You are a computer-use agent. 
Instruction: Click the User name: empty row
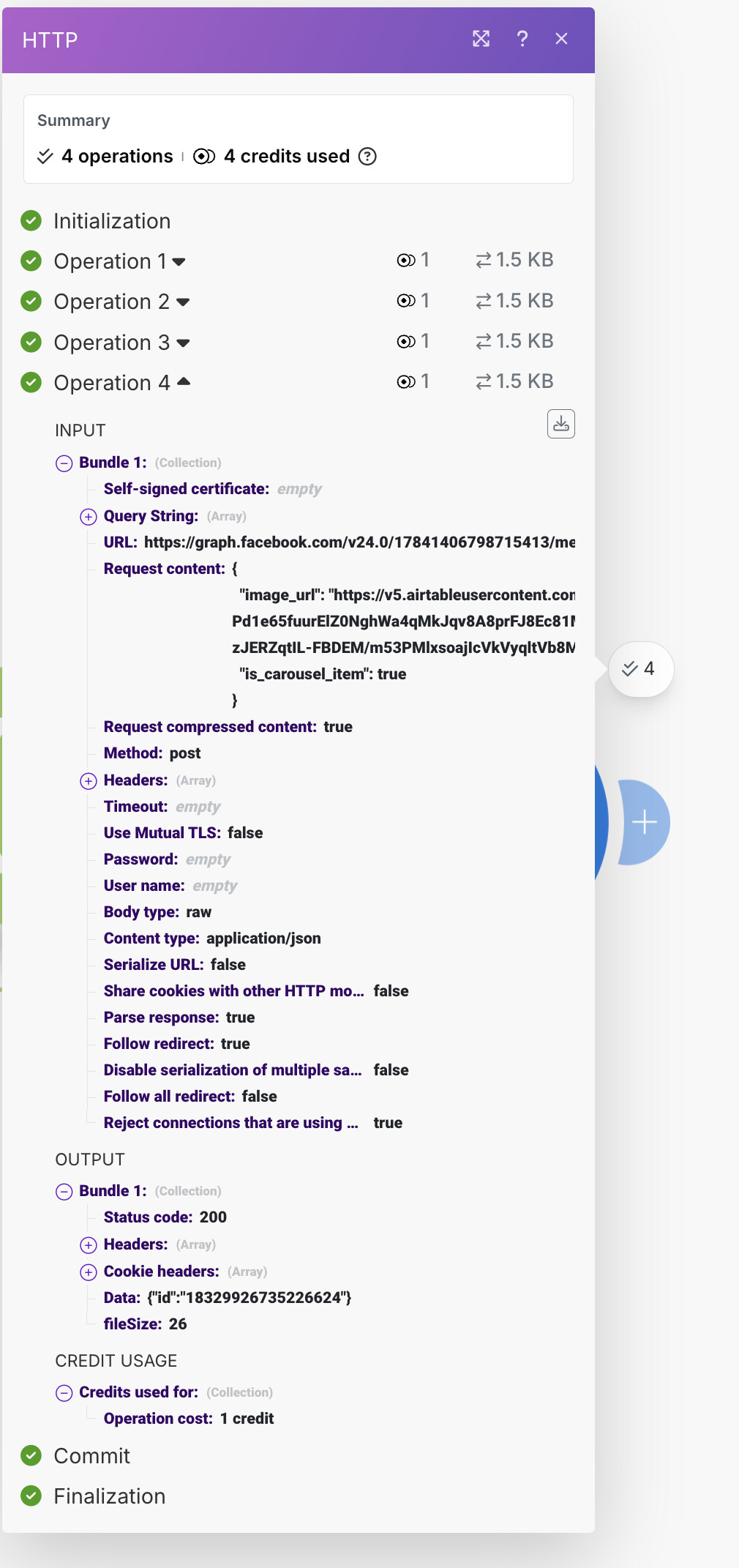coord(170,886)
